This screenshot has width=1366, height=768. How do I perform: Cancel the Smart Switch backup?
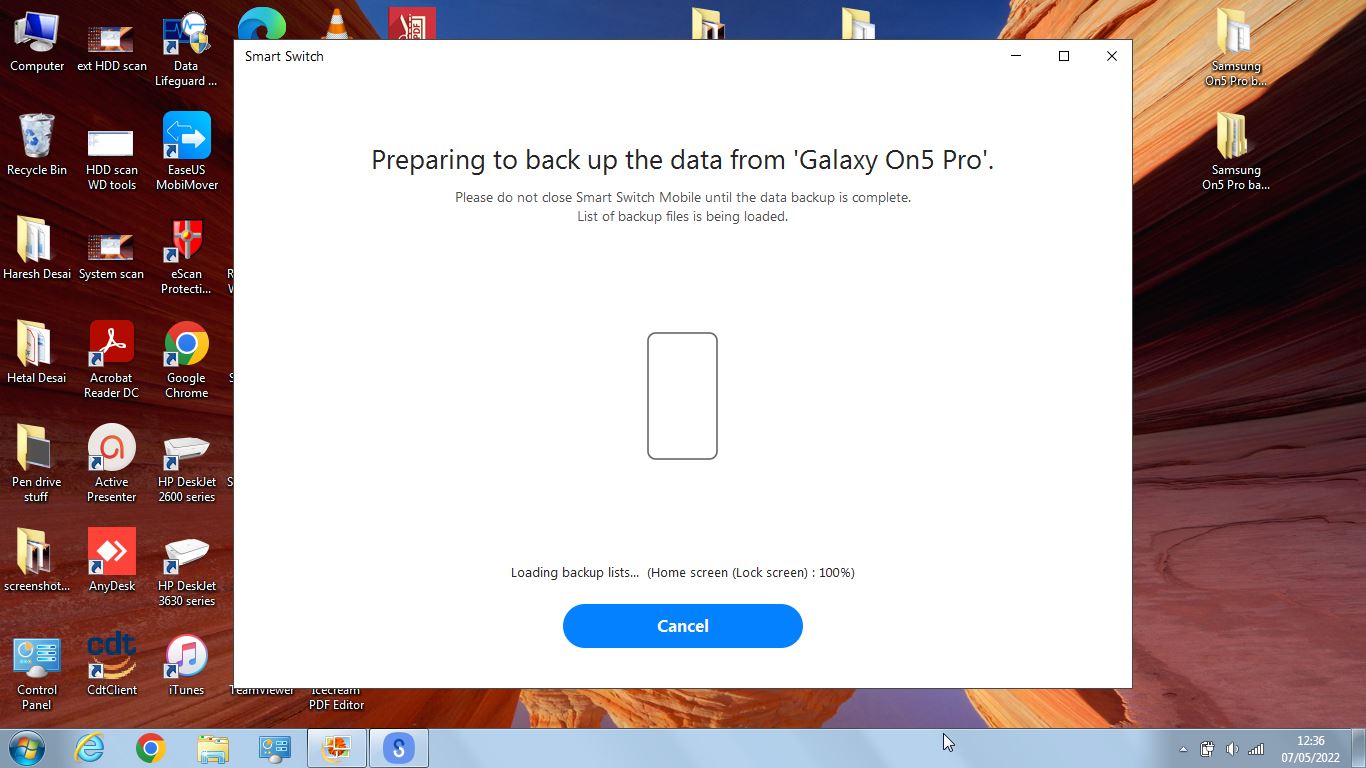[682, 626]
